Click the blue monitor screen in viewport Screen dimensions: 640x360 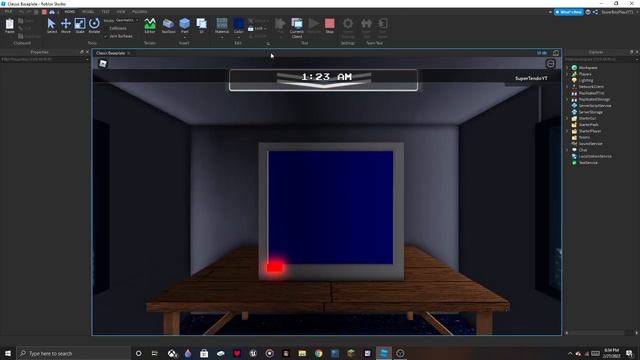331,207
